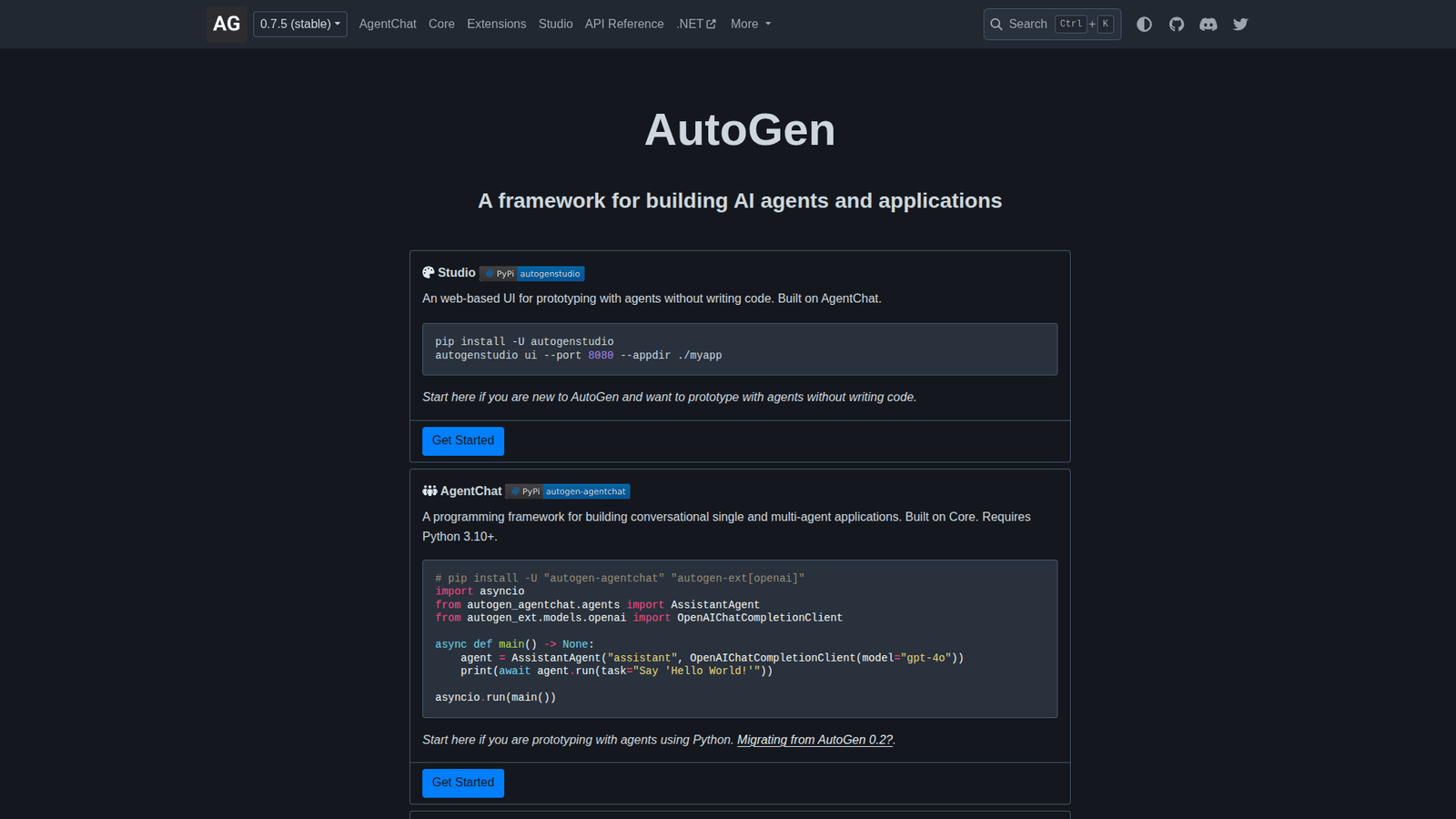The height and width of the screenshot is (819, 1456).
Task: Click the PyPI autogen-agentchat badge
Action: coord(568,491)
